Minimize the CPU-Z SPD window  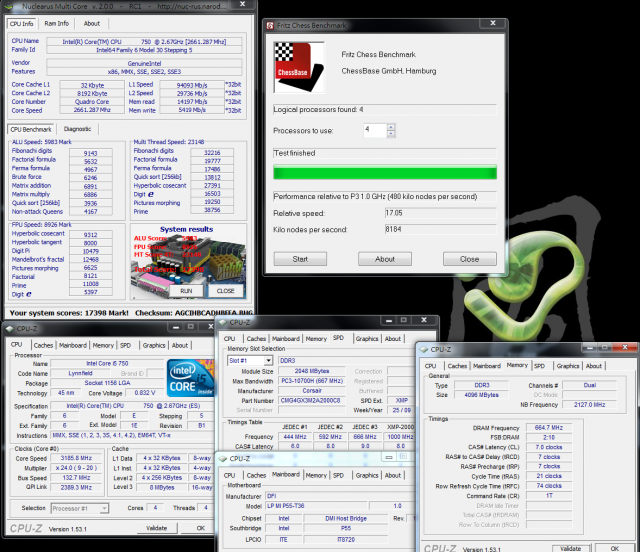(389, 321)
